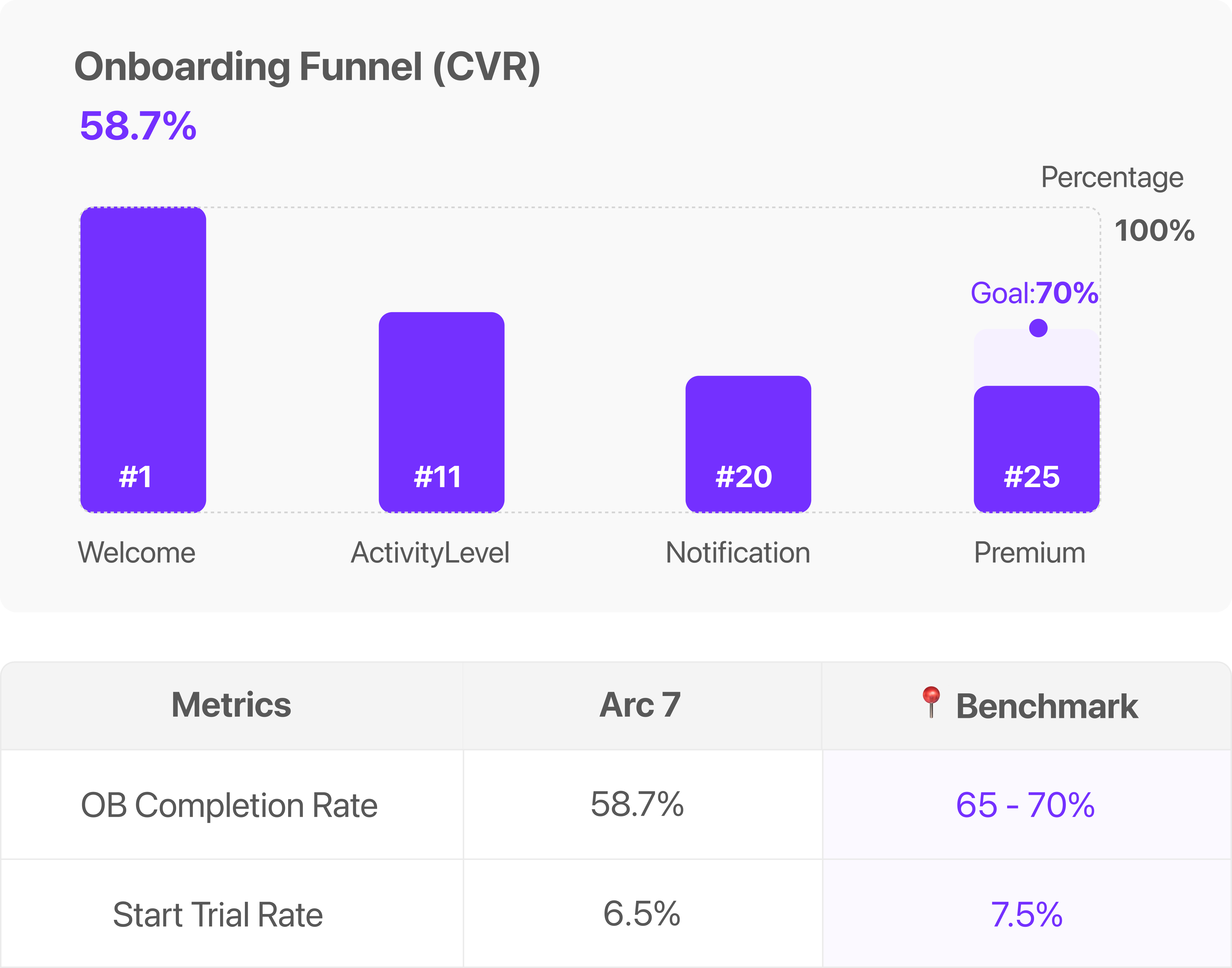The height and width of the screenshot is (968, 1232).
Task: Click the 100% axis marker
Action: 1154,231
